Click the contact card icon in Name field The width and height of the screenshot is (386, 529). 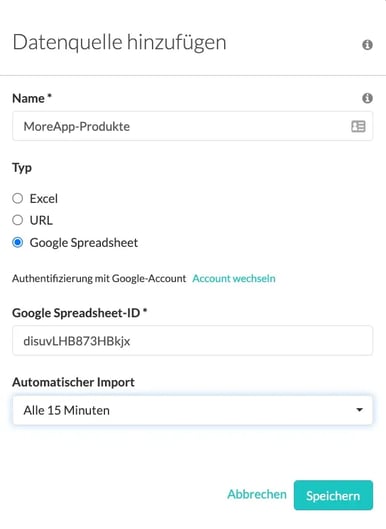(358, 127)
